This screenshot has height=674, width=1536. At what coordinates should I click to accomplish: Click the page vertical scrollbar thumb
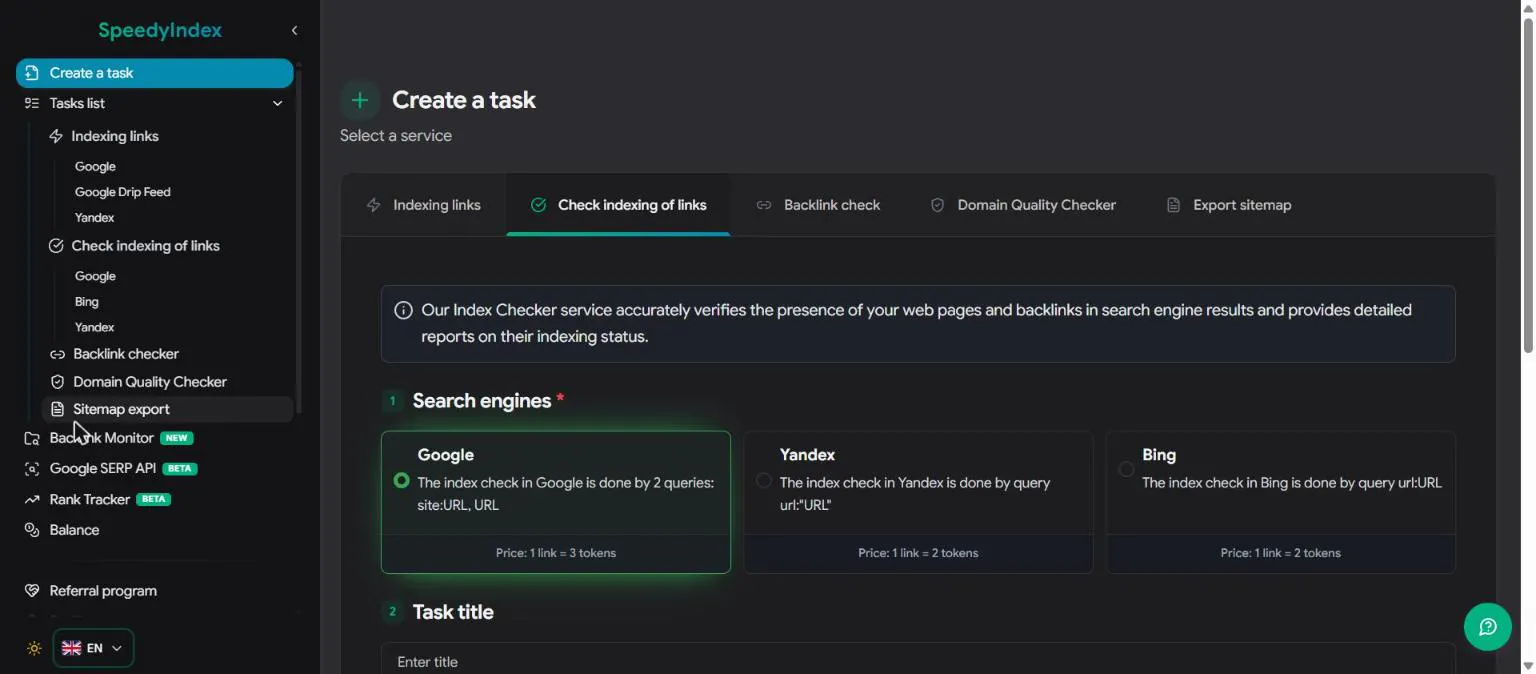[1528, 186]
